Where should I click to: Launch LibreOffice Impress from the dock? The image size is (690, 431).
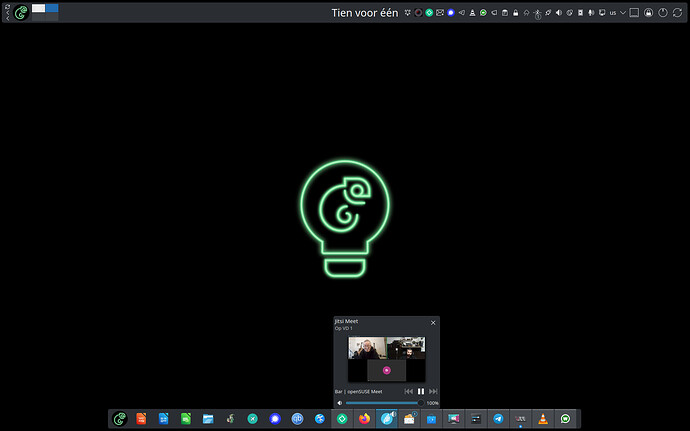click(x=141, y=419)
